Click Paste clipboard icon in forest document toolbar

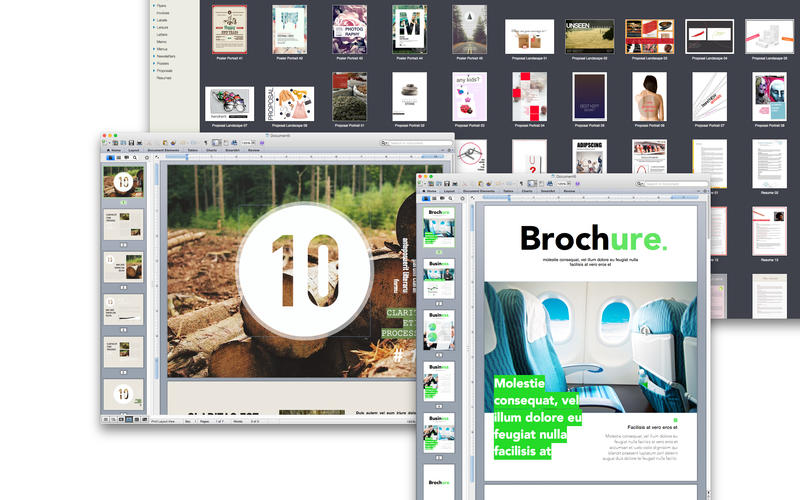click(165, 143)
